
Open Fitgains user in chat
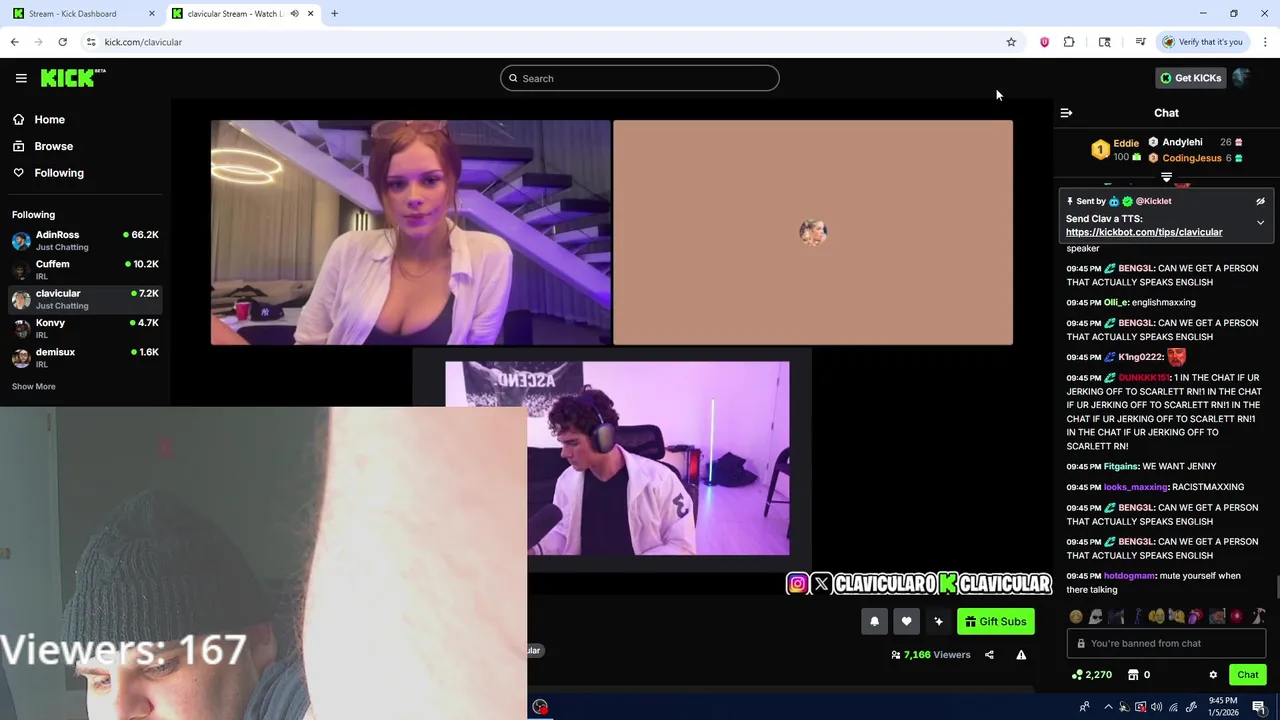[1120, 467]
